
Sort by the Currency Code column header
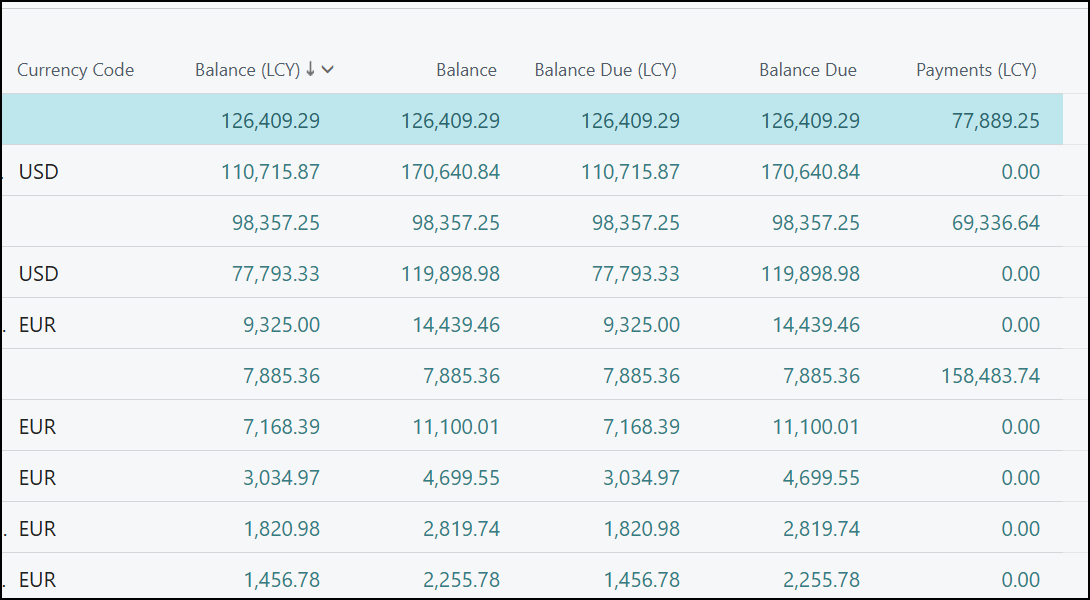pyautogui.click(x=75, y=70)
